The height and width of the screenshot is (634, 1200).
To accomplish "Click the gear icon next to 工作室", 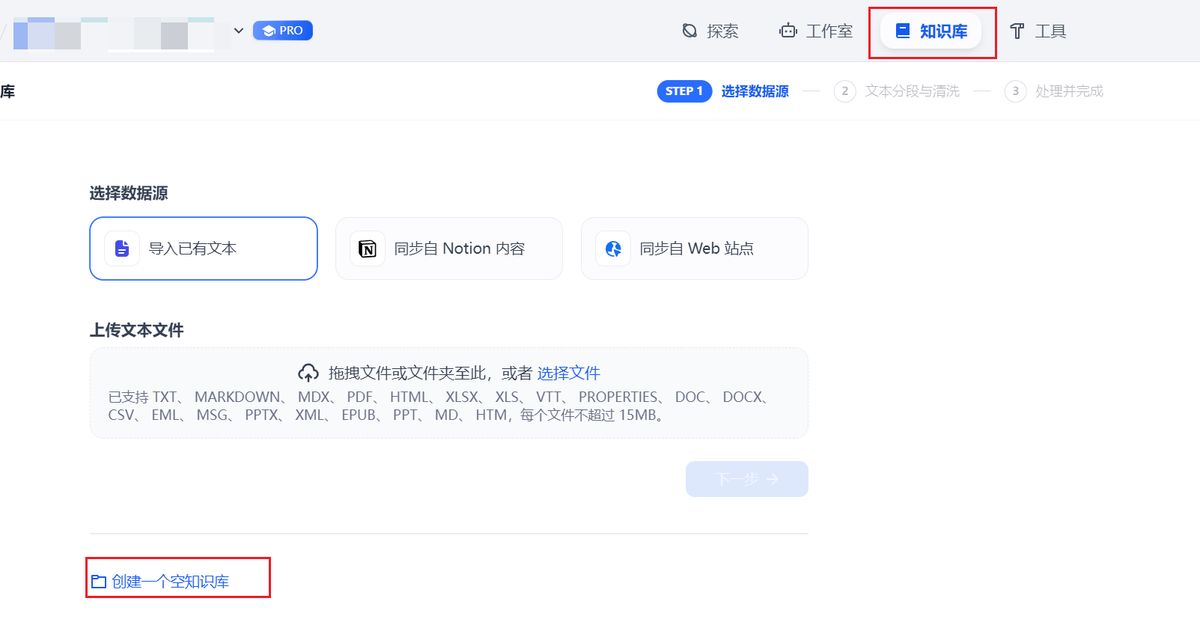I will 786,30.
